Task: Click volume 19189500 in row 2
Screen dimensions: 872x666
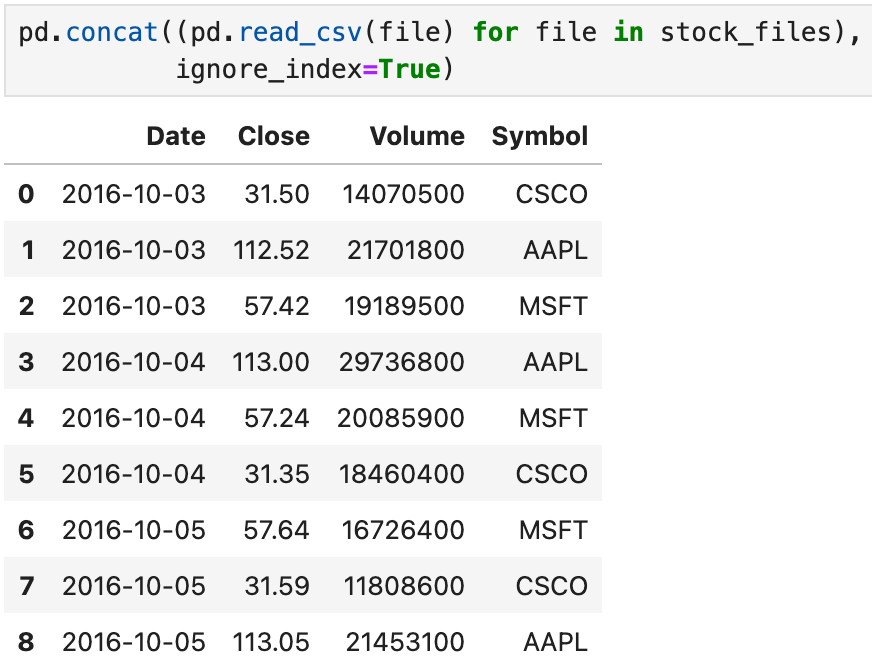Action: (404, 306)
